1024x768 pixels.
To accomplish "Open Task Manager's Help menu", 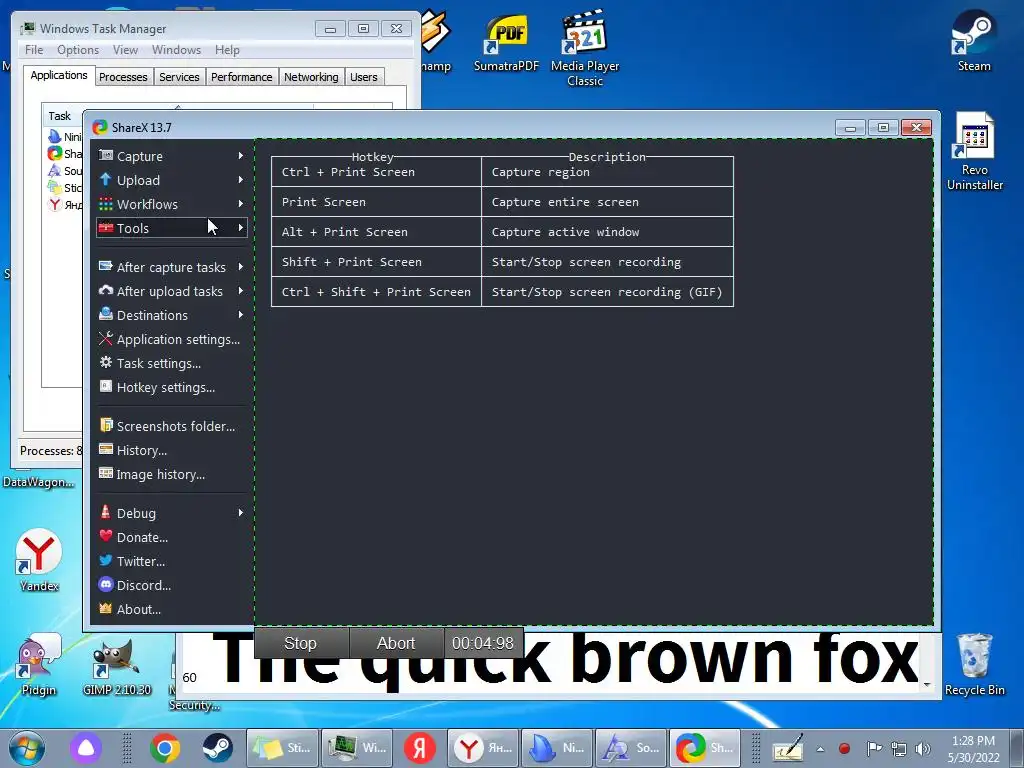I will coord(227,50).
